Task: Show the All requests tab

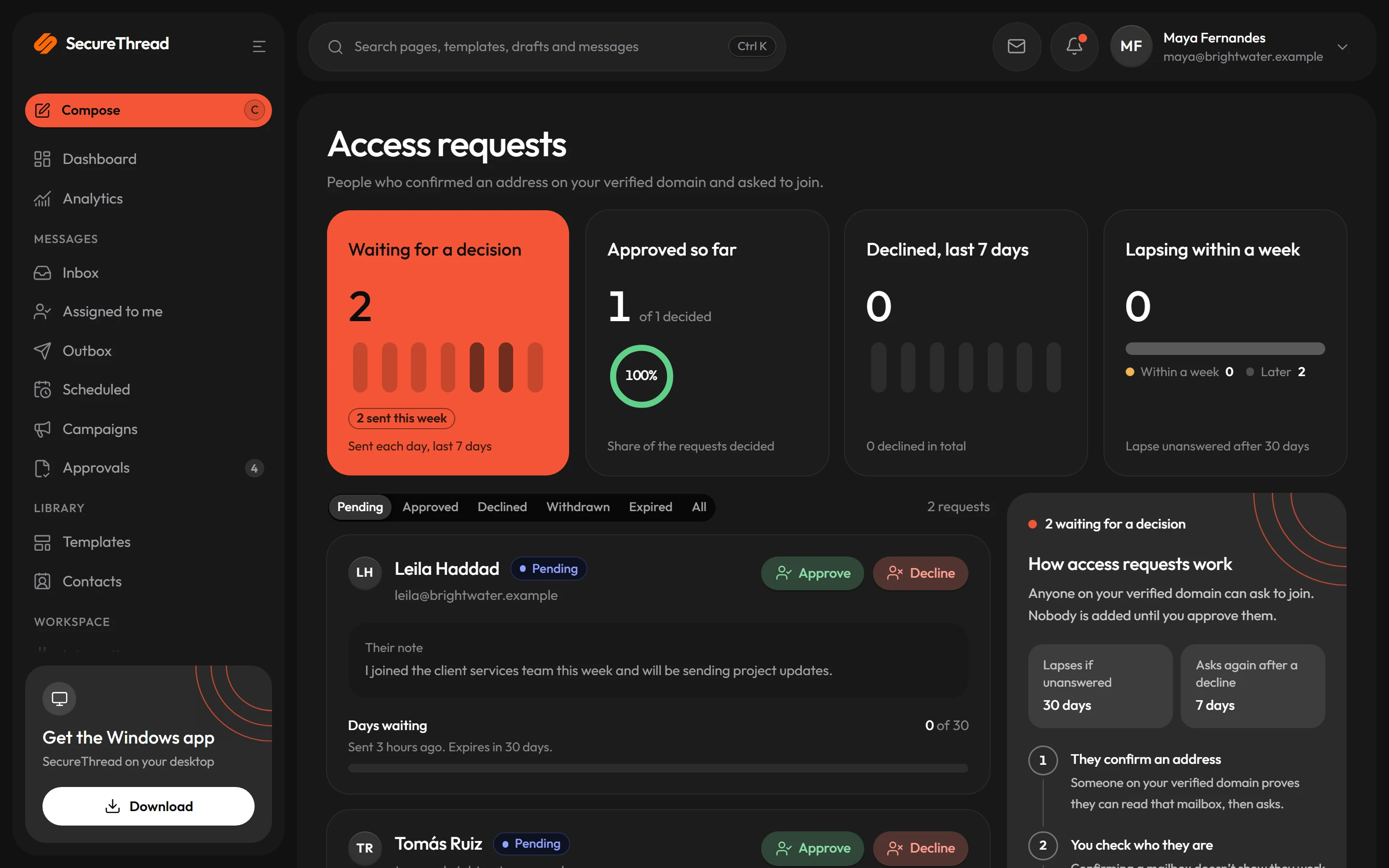Action: point(698,507)
